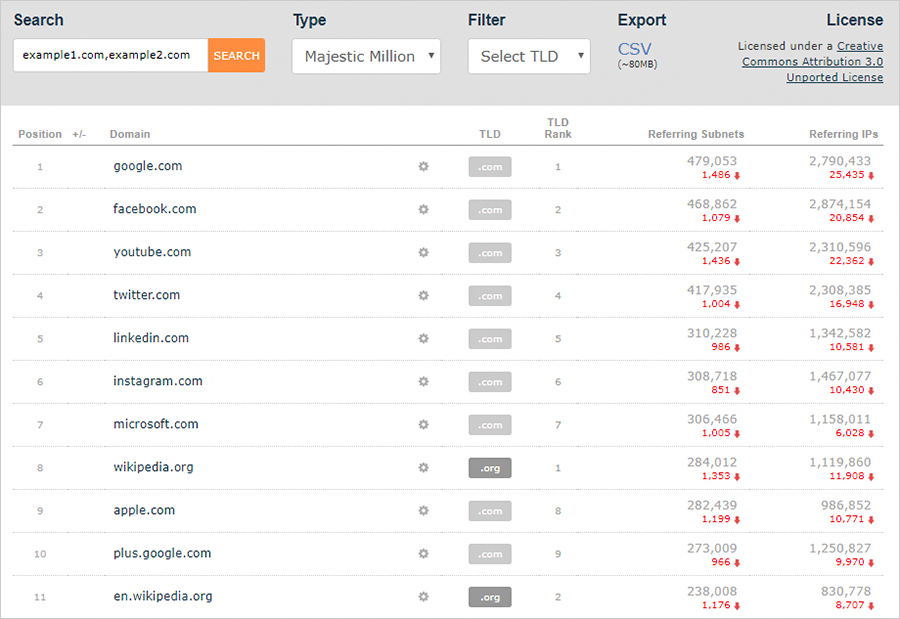Select the plus.google.com domain name
Screen dimensions: 900x619
point(162,554)
